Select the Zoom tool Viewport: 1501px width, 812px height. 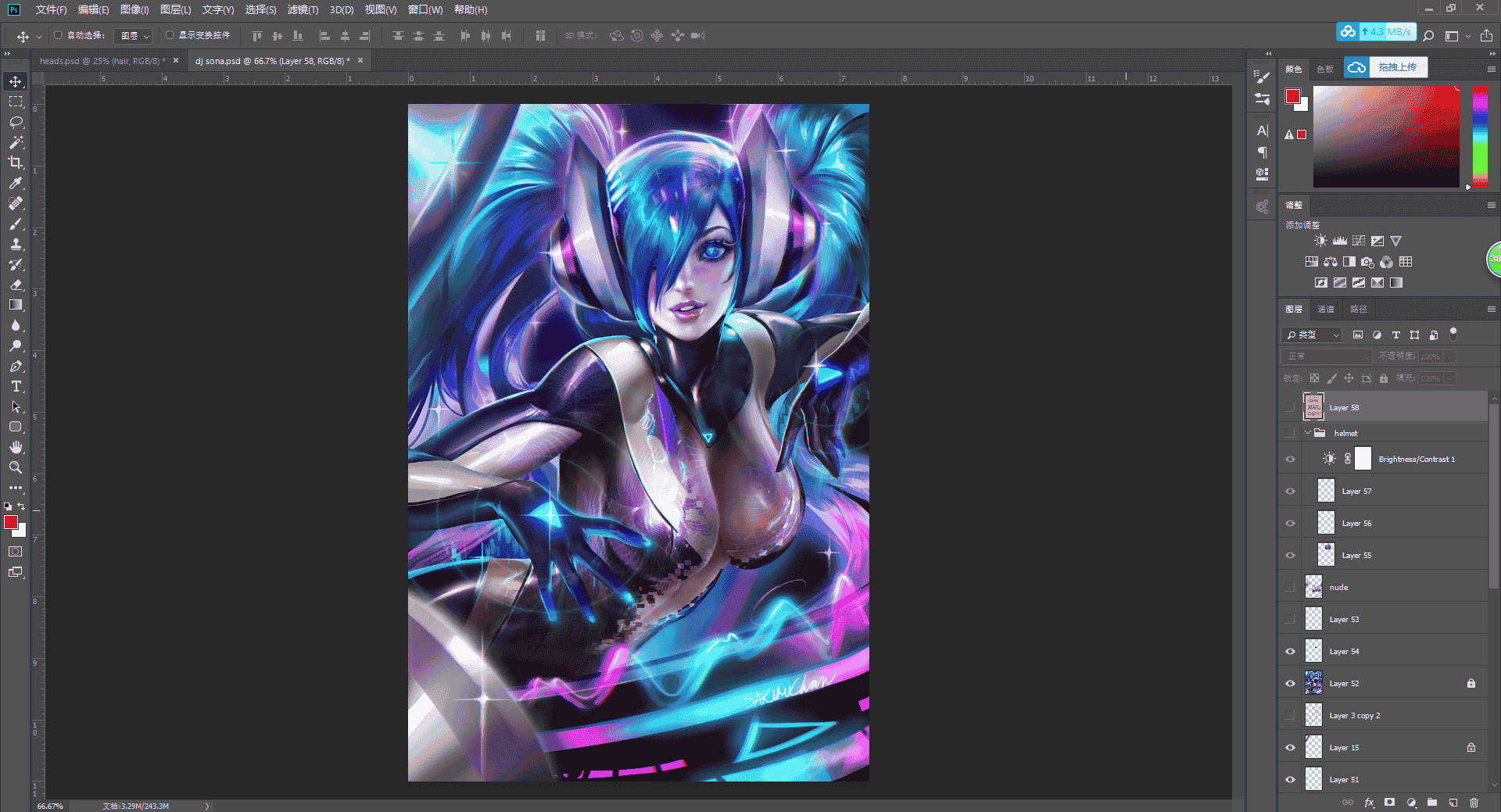(16, 467)
